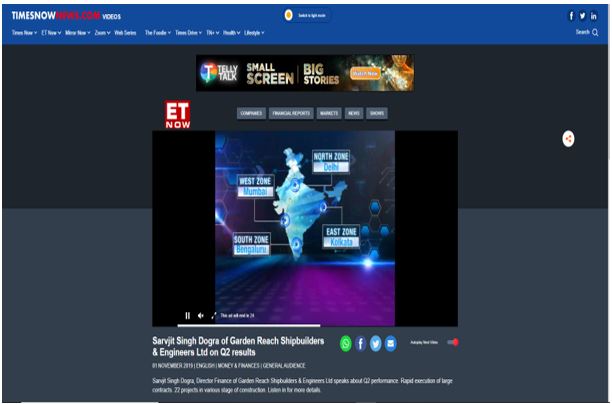This screenshot has height=404, width=612.
Task: Expand the video to fullscreen
Action: (x=213, y=315)
